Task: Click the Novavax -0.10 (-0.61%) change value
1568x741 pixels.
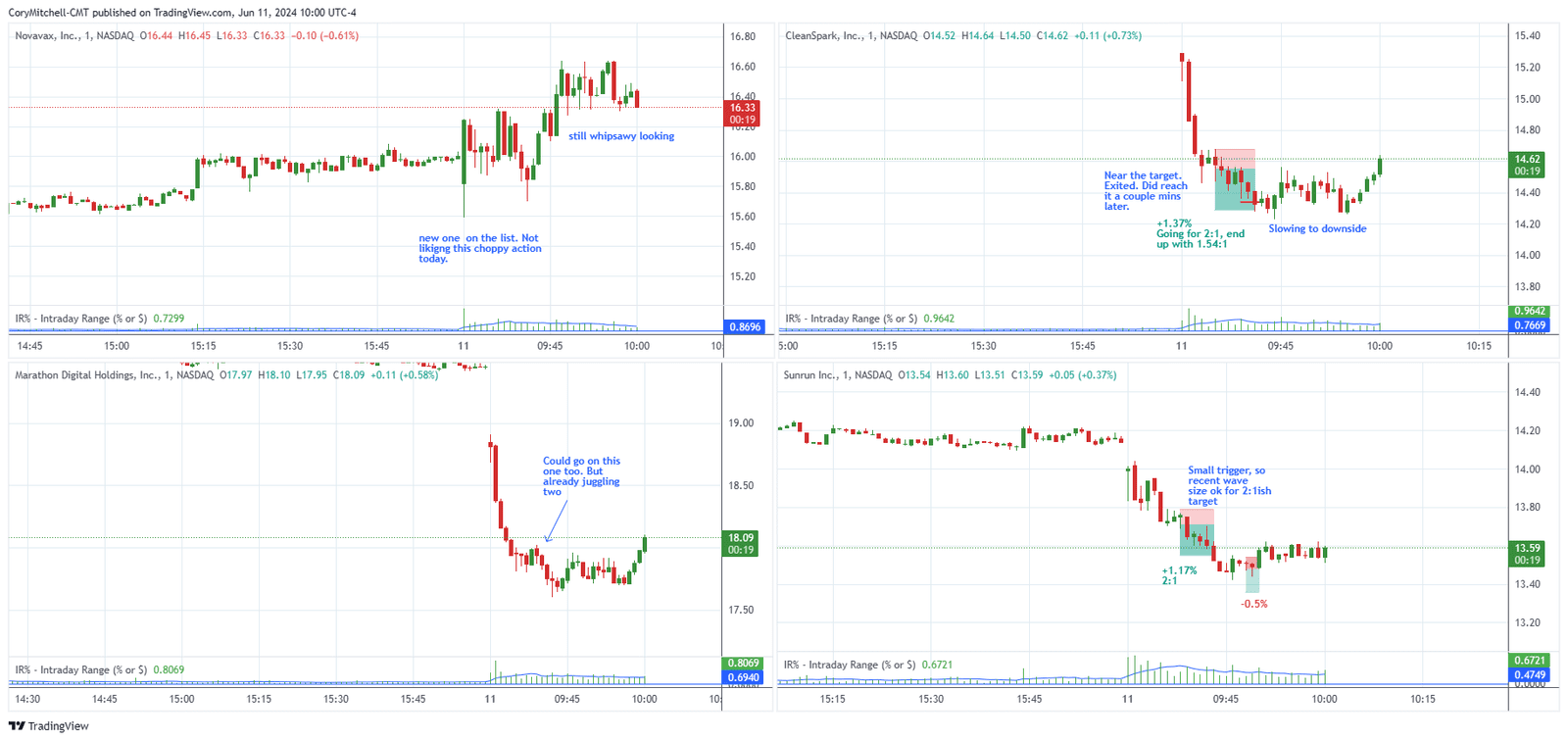Action: tap(325, 35)
